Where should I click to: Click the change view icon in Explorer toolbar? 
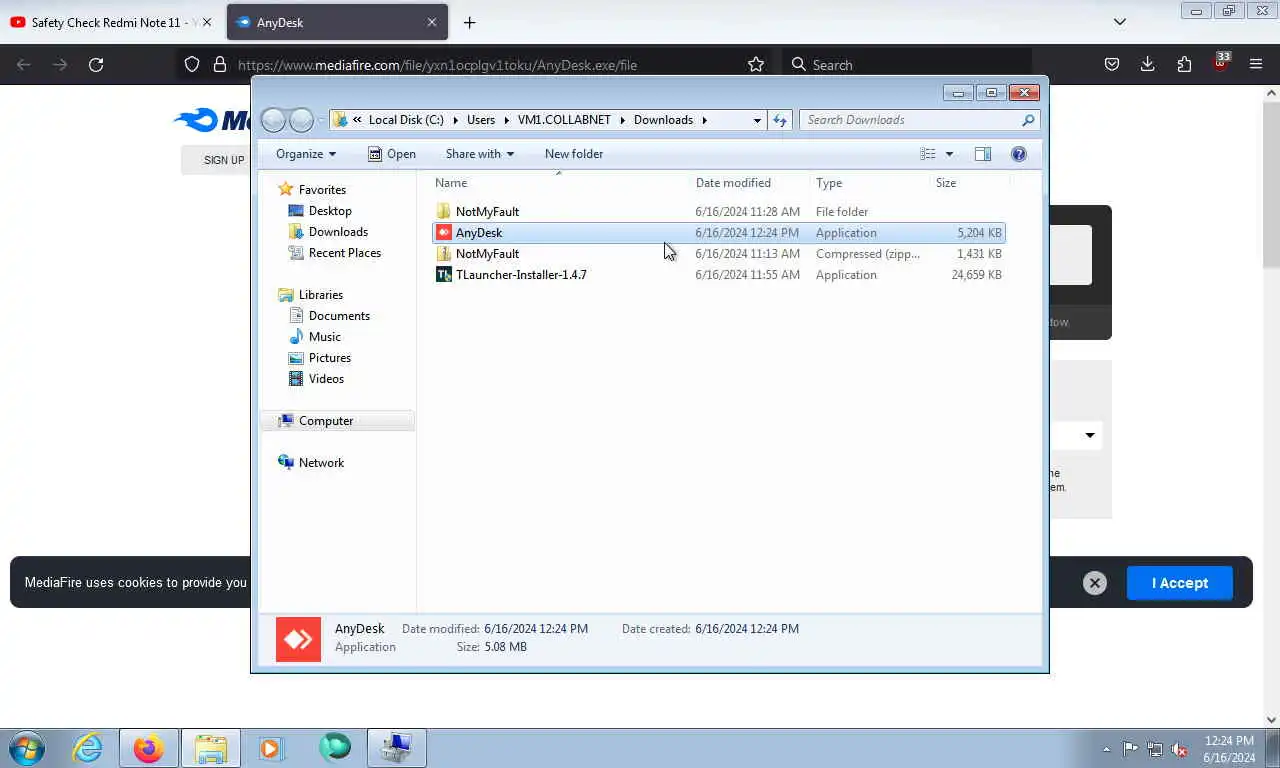click(x=928, y=154)
